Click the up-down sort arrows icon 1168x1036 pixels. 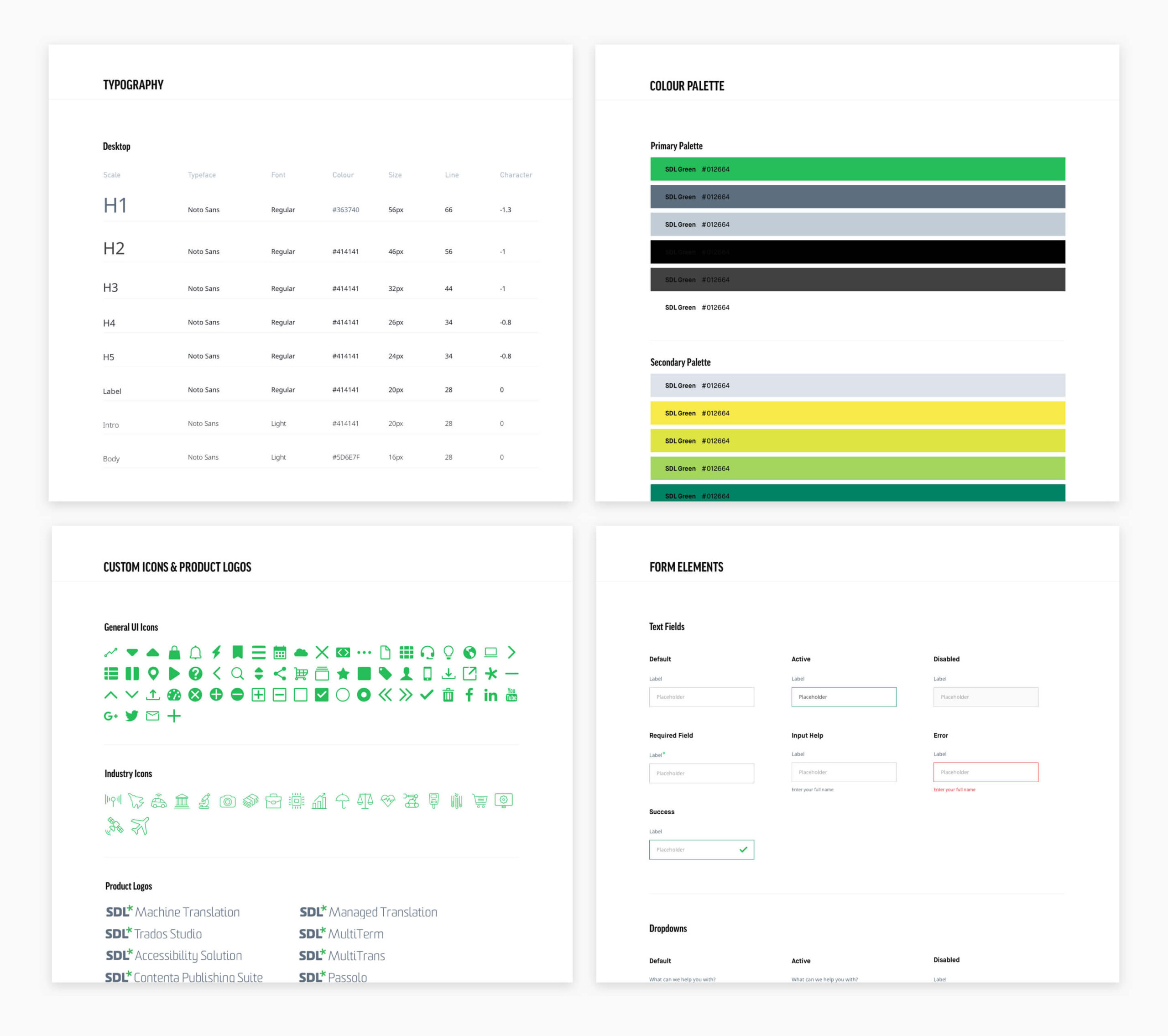pyautogui.click(x=259, y=674)
